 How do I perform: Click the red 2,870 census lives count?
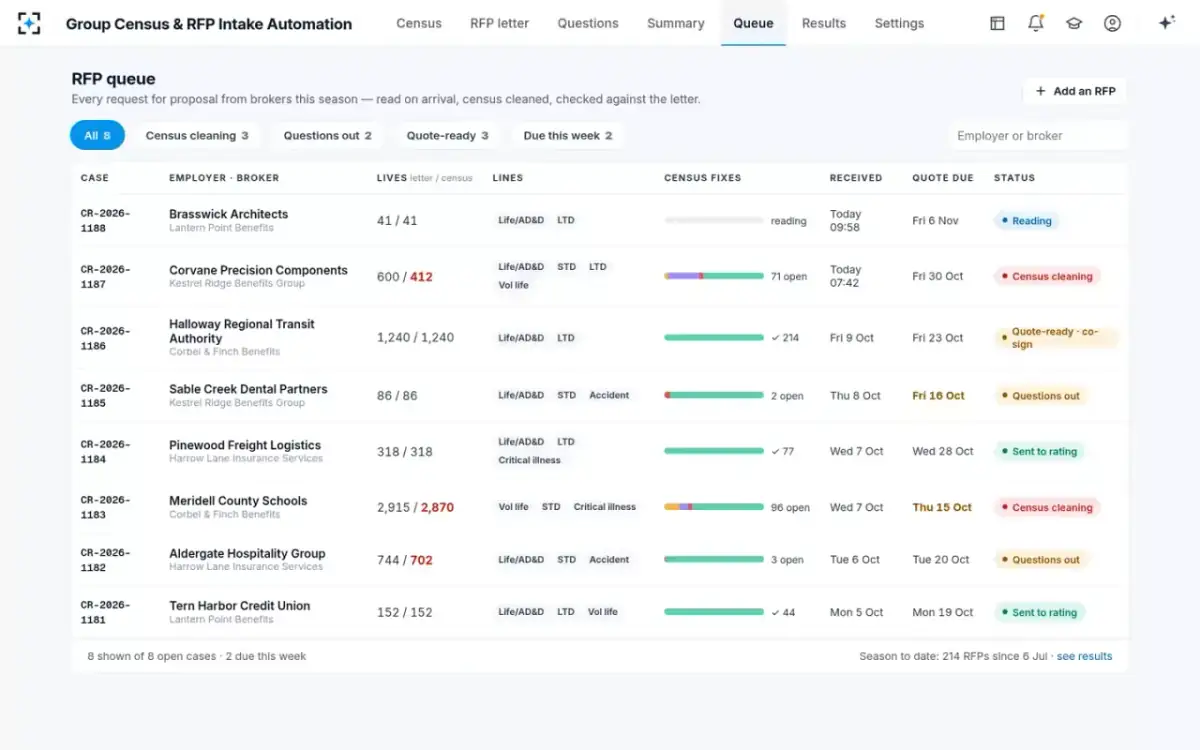coord(437,508)
